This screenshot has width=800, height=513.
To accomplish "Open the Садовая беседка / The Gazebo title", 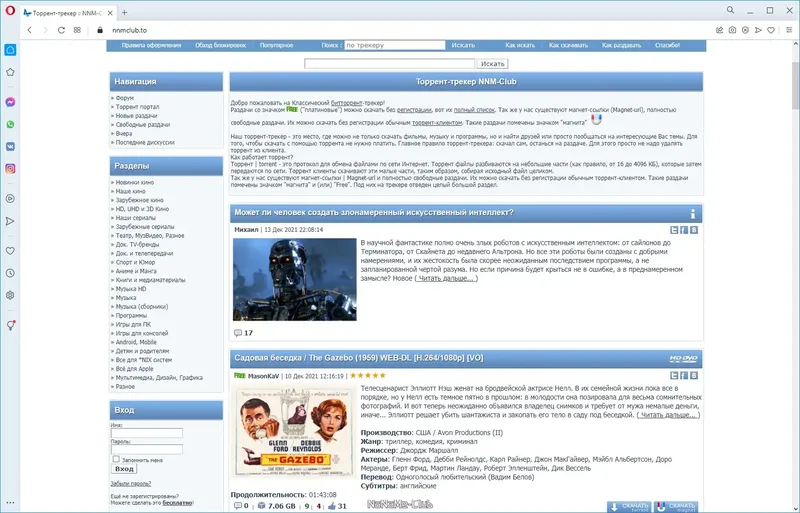I will click(x=359, y=358).
